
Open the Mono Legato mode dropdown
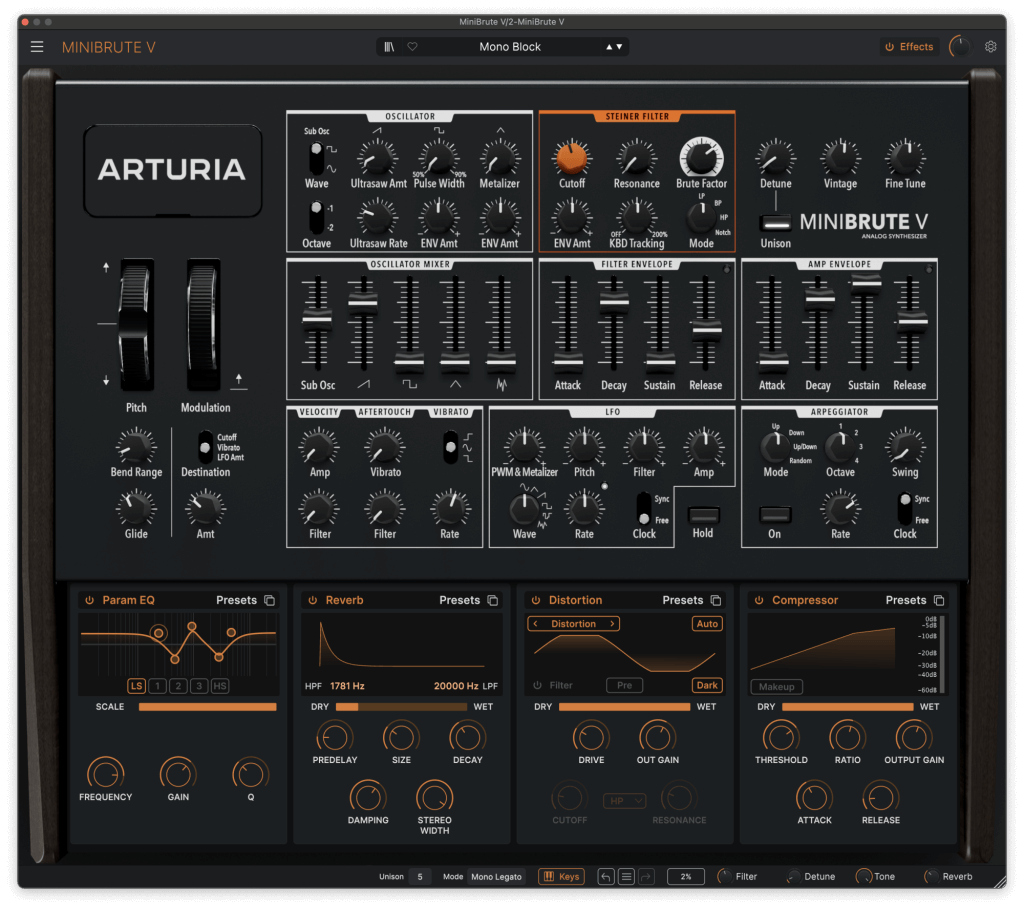498,877
